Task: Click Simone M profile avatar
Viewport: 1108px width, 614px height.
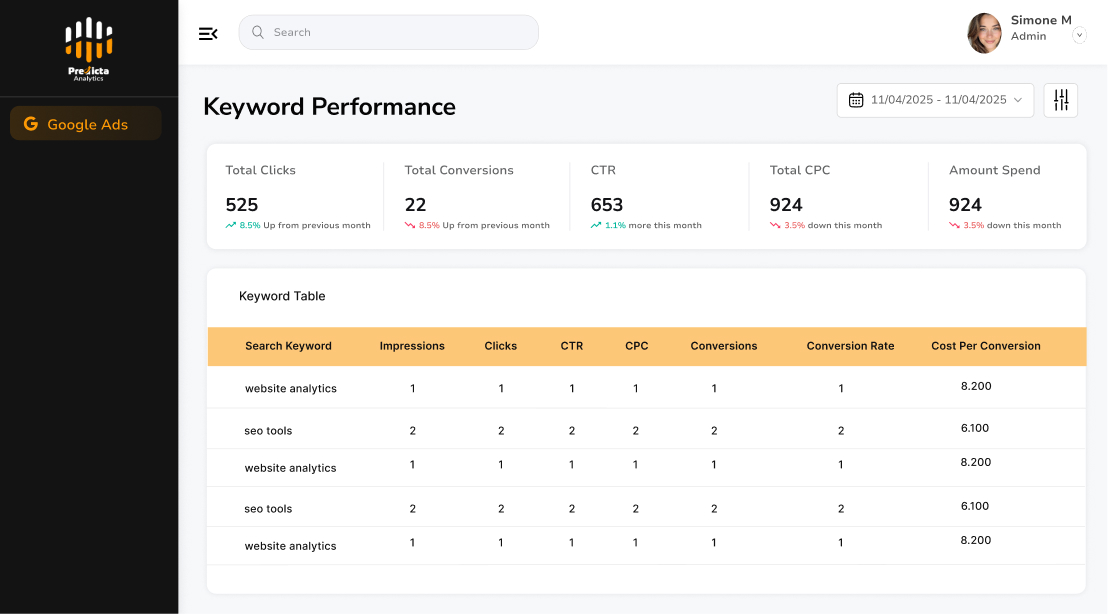Action: point(984,33)
